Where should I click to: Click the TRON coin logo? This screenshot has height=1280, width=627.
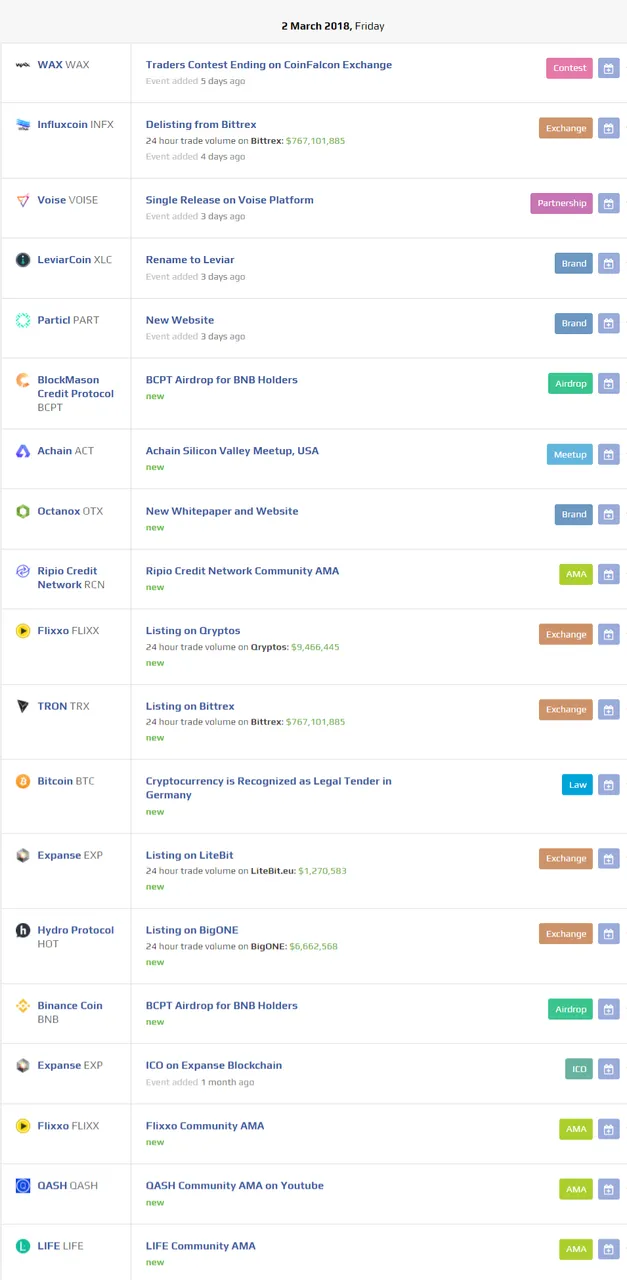tap(23, 706)
